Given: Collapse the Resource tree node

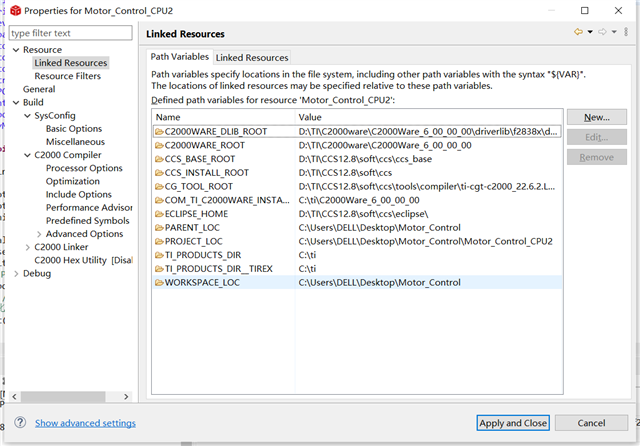Looking at the screenshot, I should coord(16,50).
